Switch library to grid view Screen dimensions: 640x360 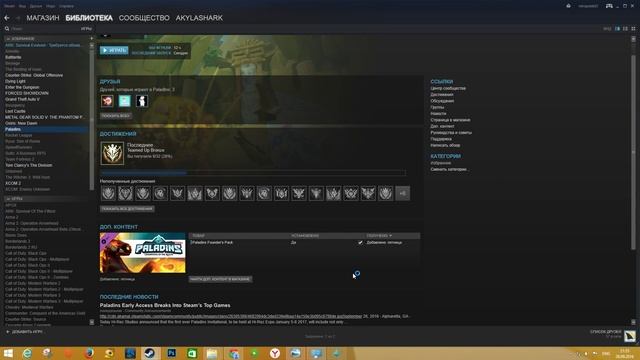(633, 29)
